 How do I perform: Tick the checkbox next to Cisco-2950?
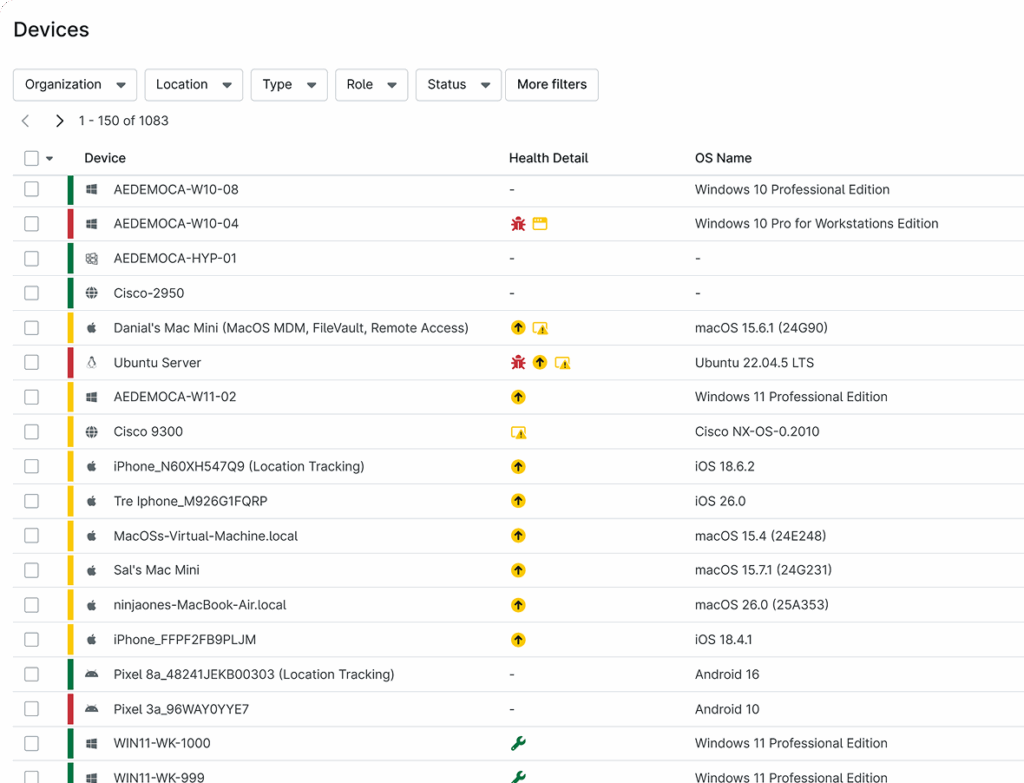30,293
